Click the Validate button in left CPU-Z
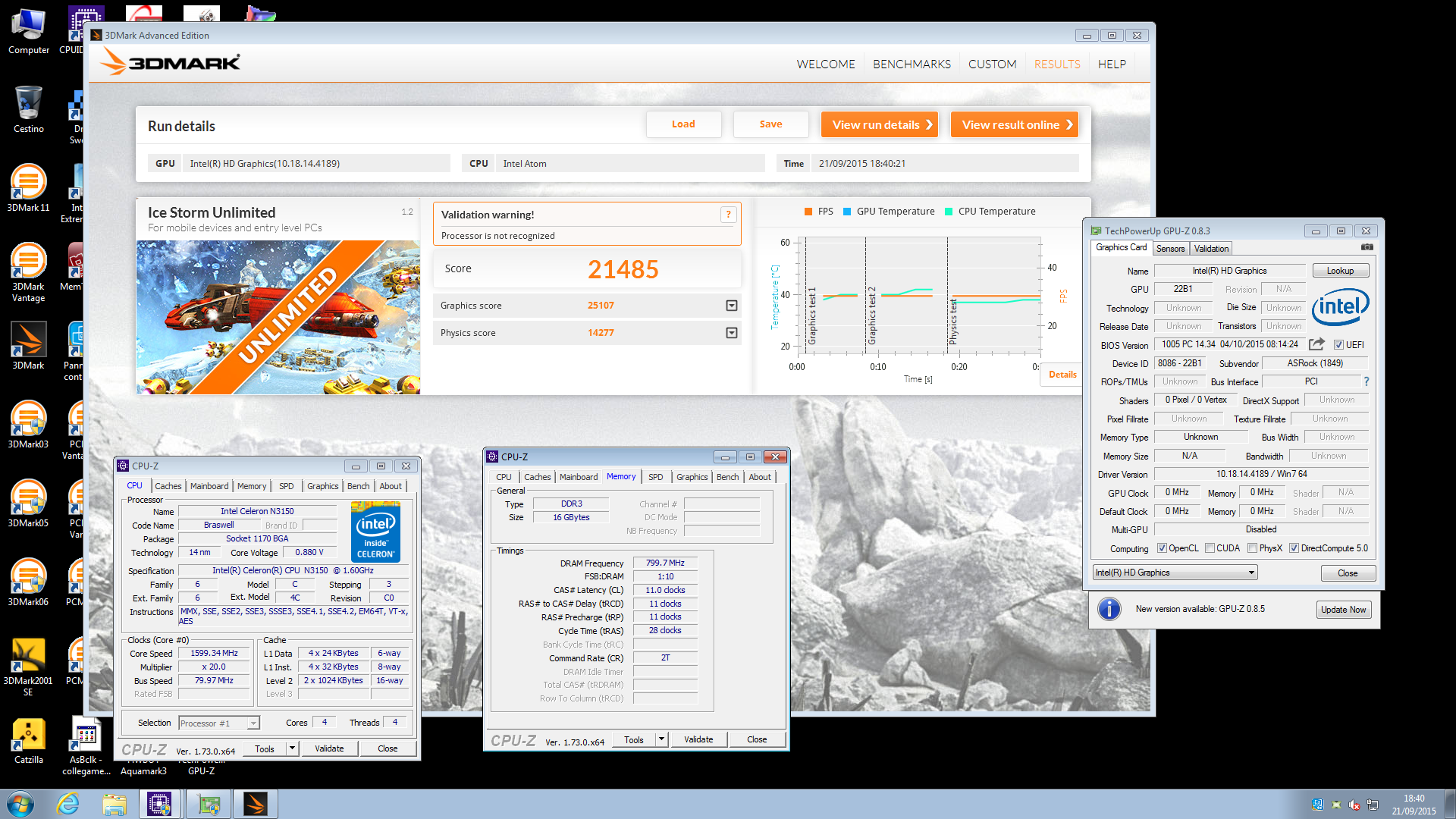 pos(329,748)
